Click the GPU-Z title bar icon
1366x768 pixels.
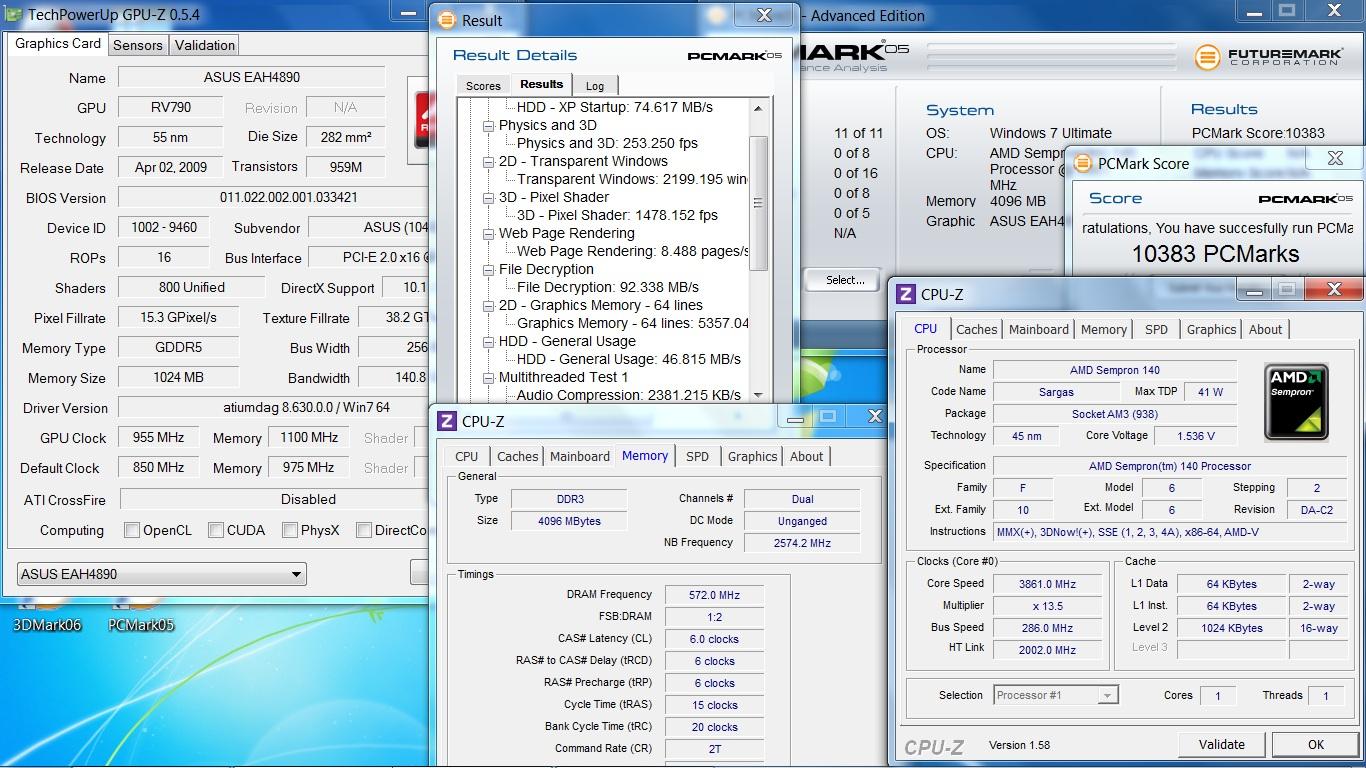[14, 15]
